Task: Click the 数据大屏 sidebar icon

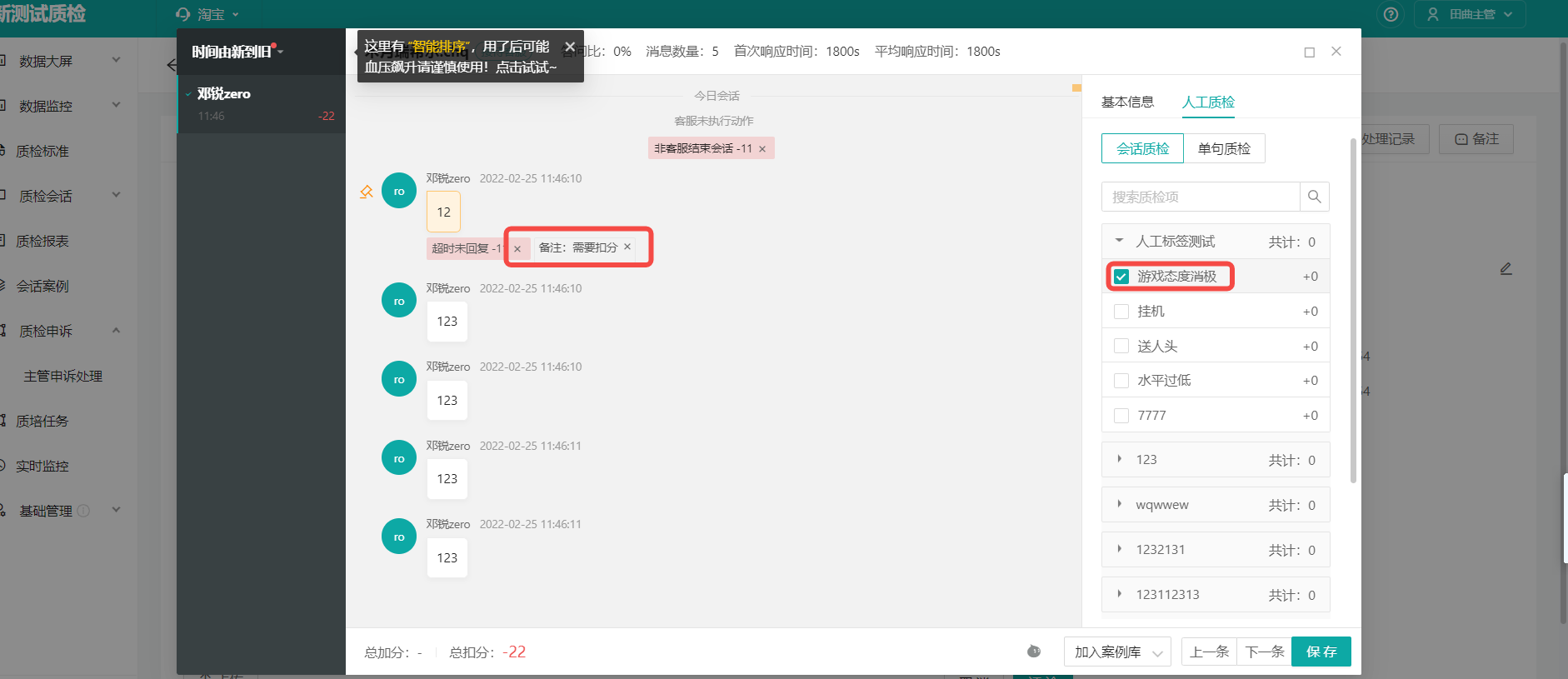Action: pos(3,61)
